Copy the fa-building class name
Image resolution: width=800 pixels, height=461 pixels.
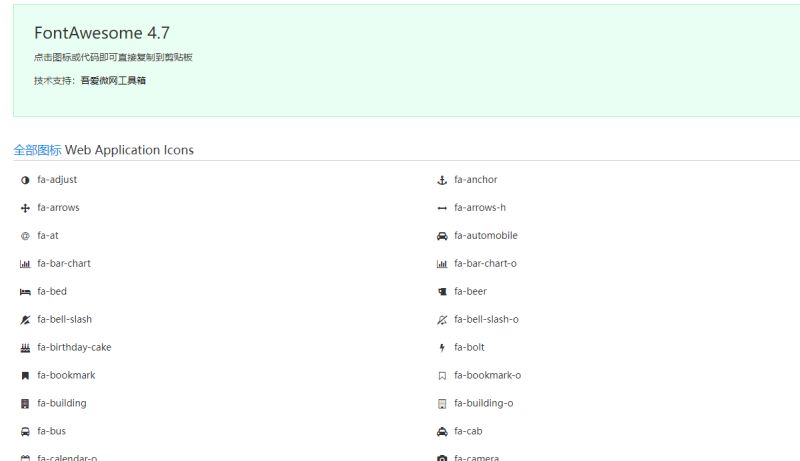click(x=62, y=403)
